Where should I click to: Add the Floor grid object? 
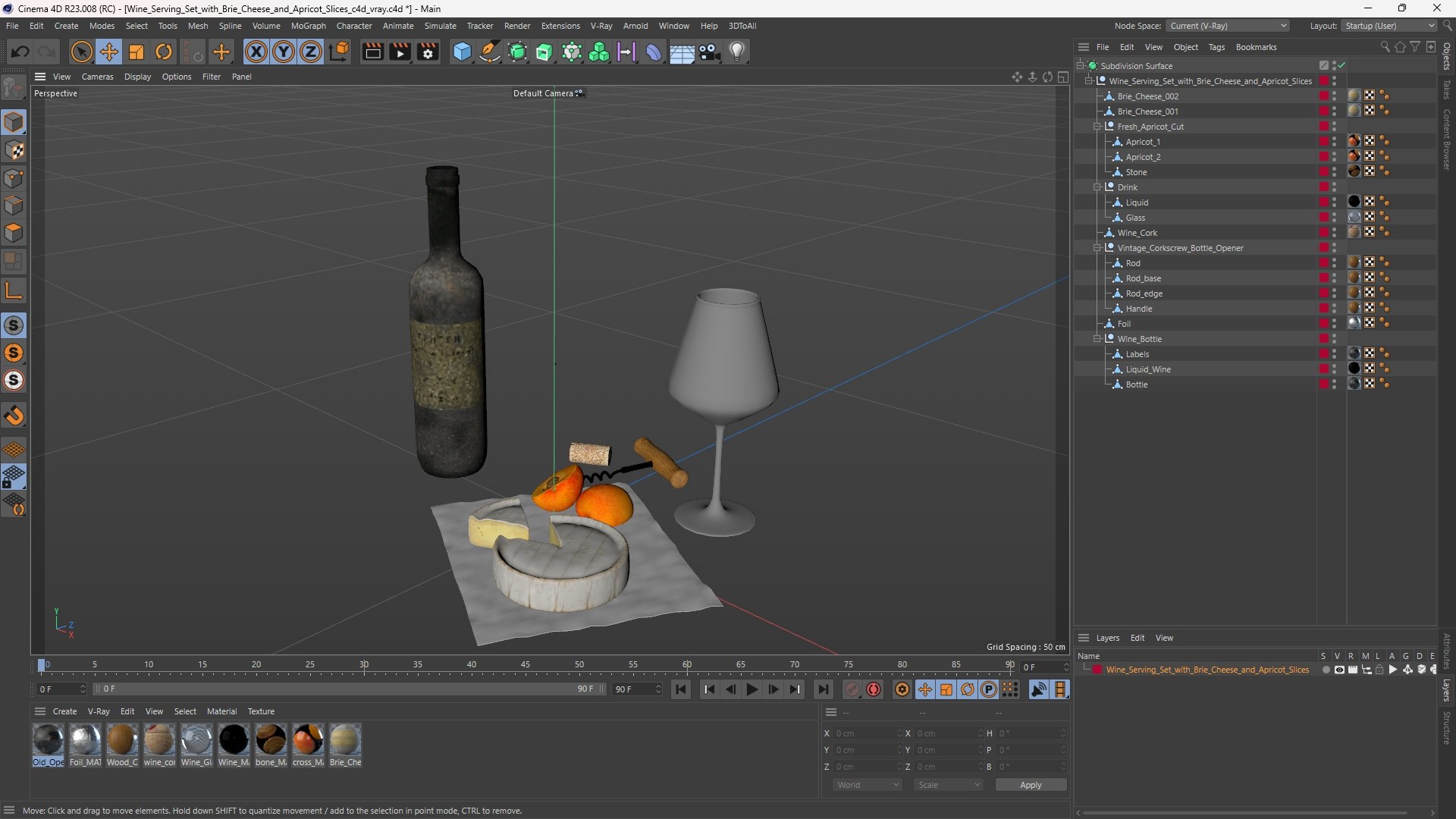(682, 52)
